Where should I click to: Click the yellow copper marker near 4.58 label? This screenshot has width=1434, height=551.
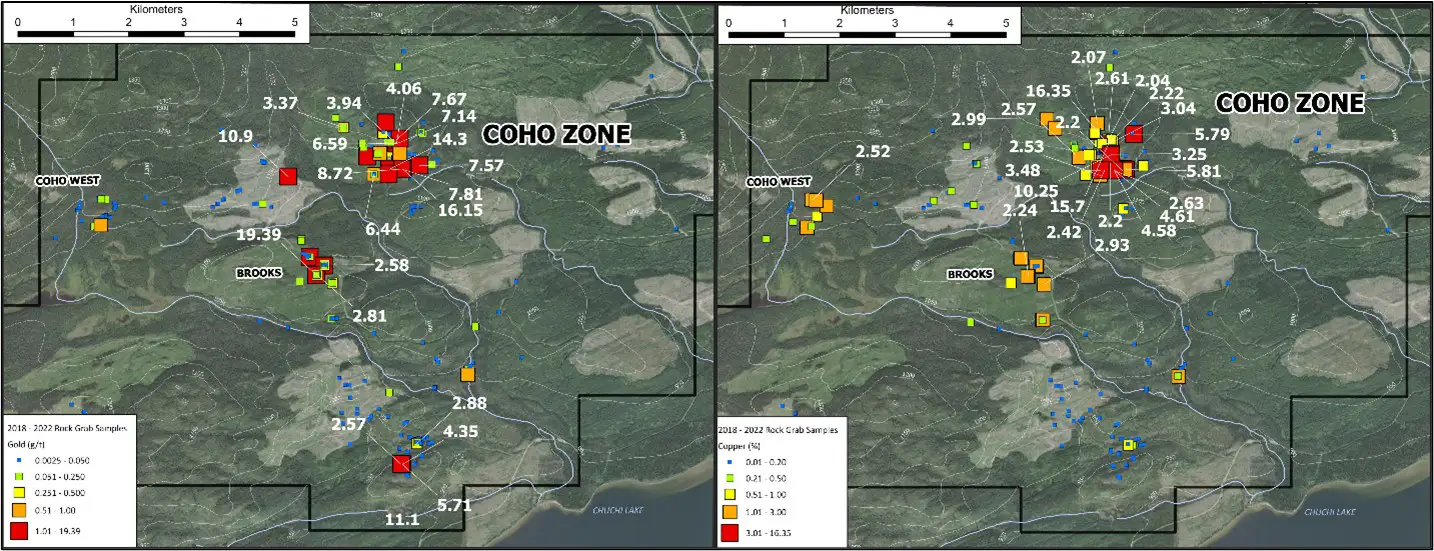[1123, 208]
